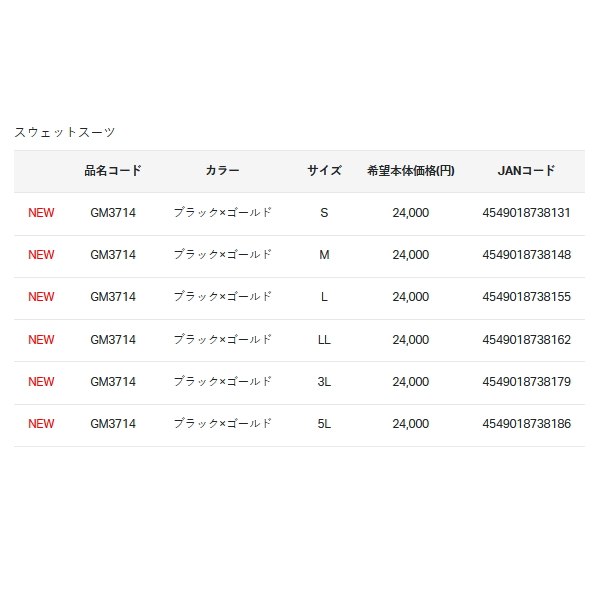Click the size LL cell

point(324,340)
